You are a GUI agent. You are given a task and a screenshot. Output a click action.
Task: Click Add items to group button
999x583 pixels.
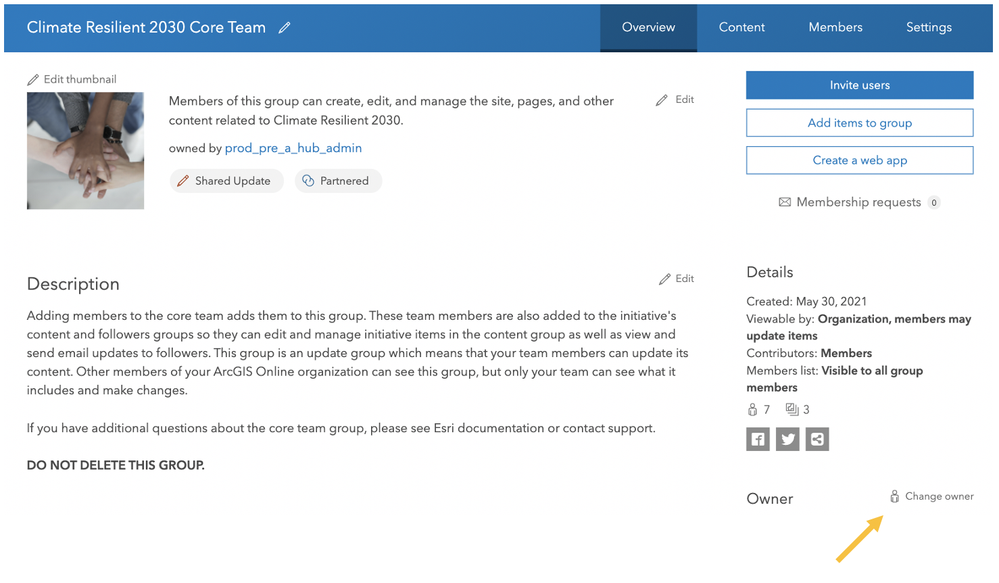point(859,123)
